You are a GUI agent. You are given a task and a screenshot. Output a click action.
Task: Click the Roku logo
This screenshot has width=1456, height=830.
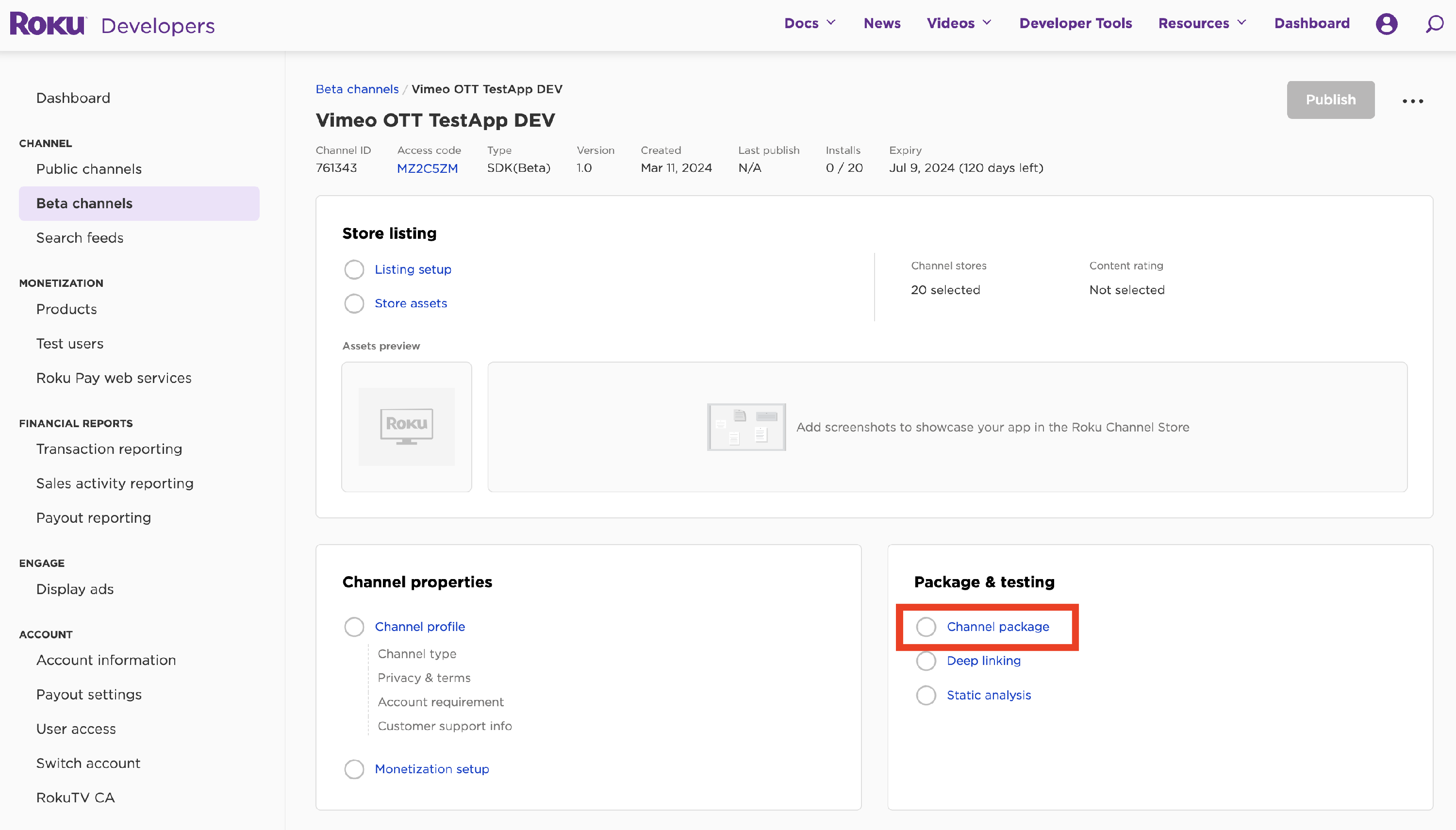pyautogui.click(x=48, y=24)
